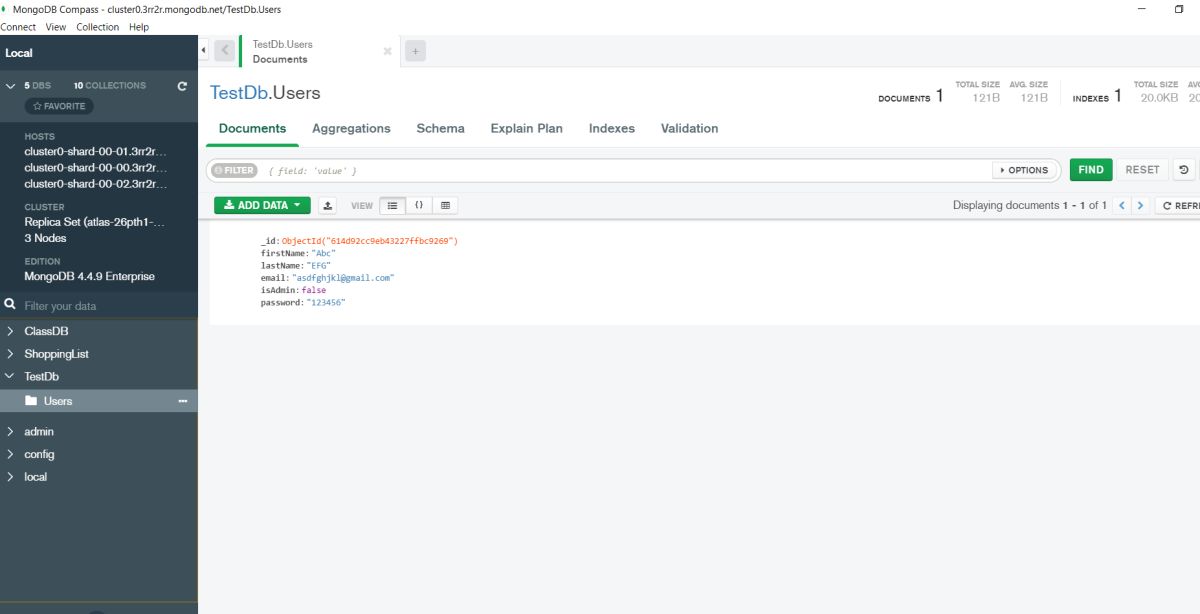Switch to the Indexes tab
The image size is (1200, 614).
612,129
